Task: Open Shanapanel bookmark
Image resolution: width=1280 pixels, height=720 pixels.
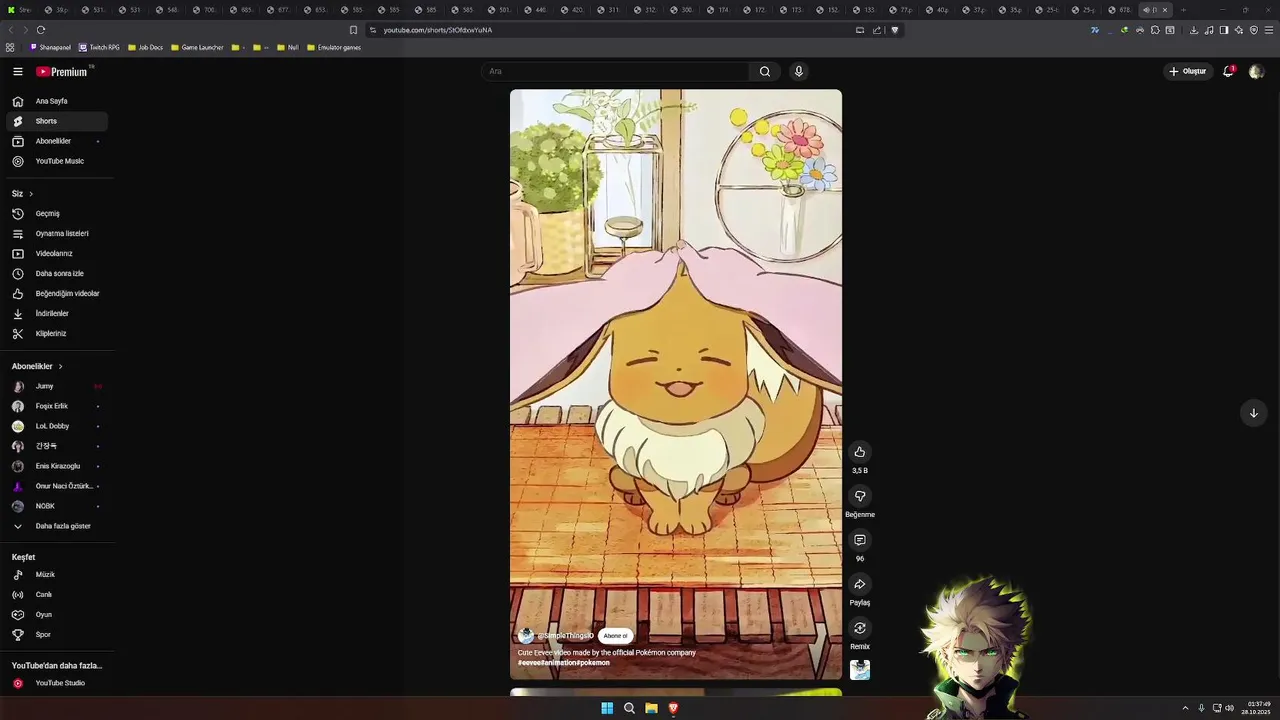Action: (50, 47)
